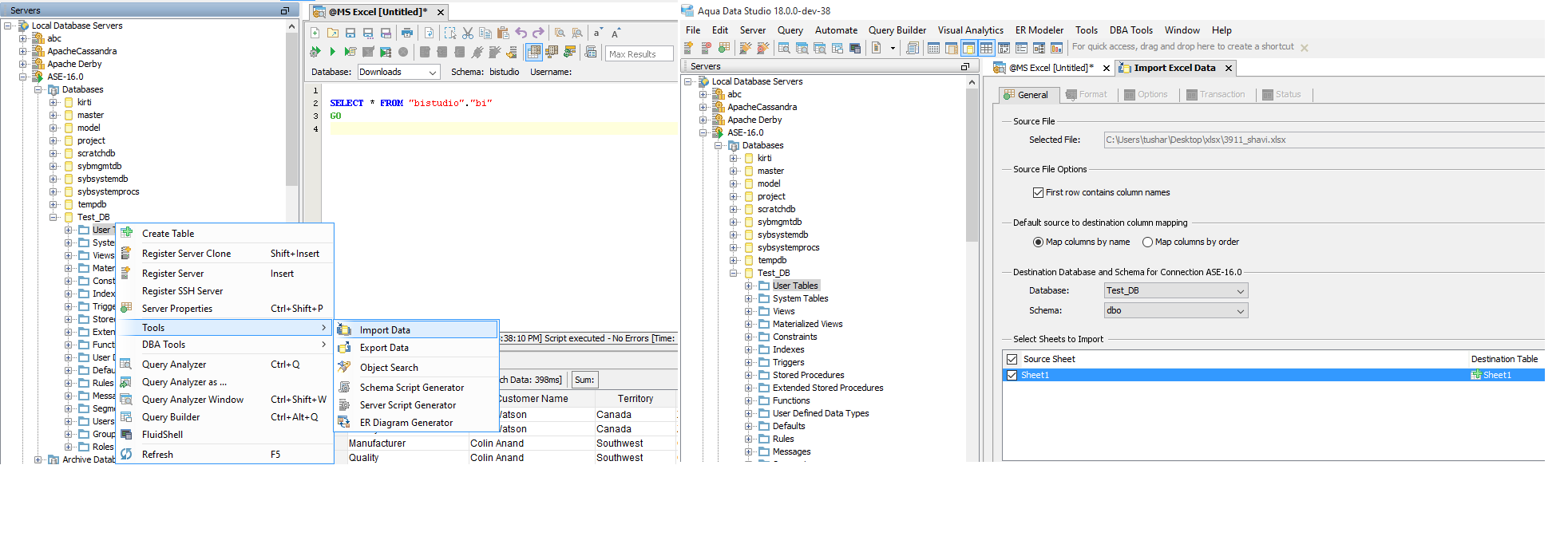Select the Map columns by order radio button
Viewport: 1568px width, 544px height.
tap(1147, 242)
